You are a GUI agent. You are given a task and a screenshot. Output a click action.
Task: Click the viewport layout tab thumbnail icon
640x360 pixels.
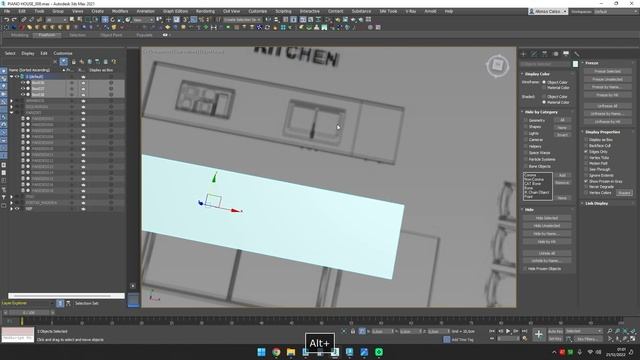pos(133,300)
